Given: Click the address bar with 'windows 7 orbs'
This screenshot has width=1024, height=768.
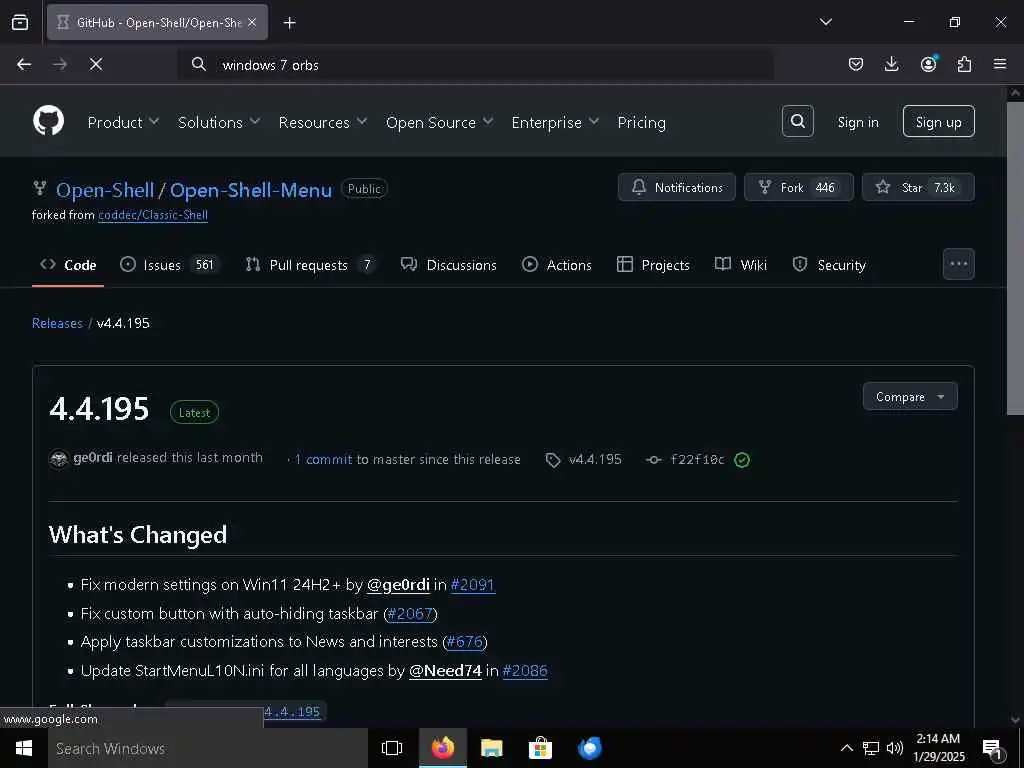Looking at the screenshot, I should pos(477,65).
